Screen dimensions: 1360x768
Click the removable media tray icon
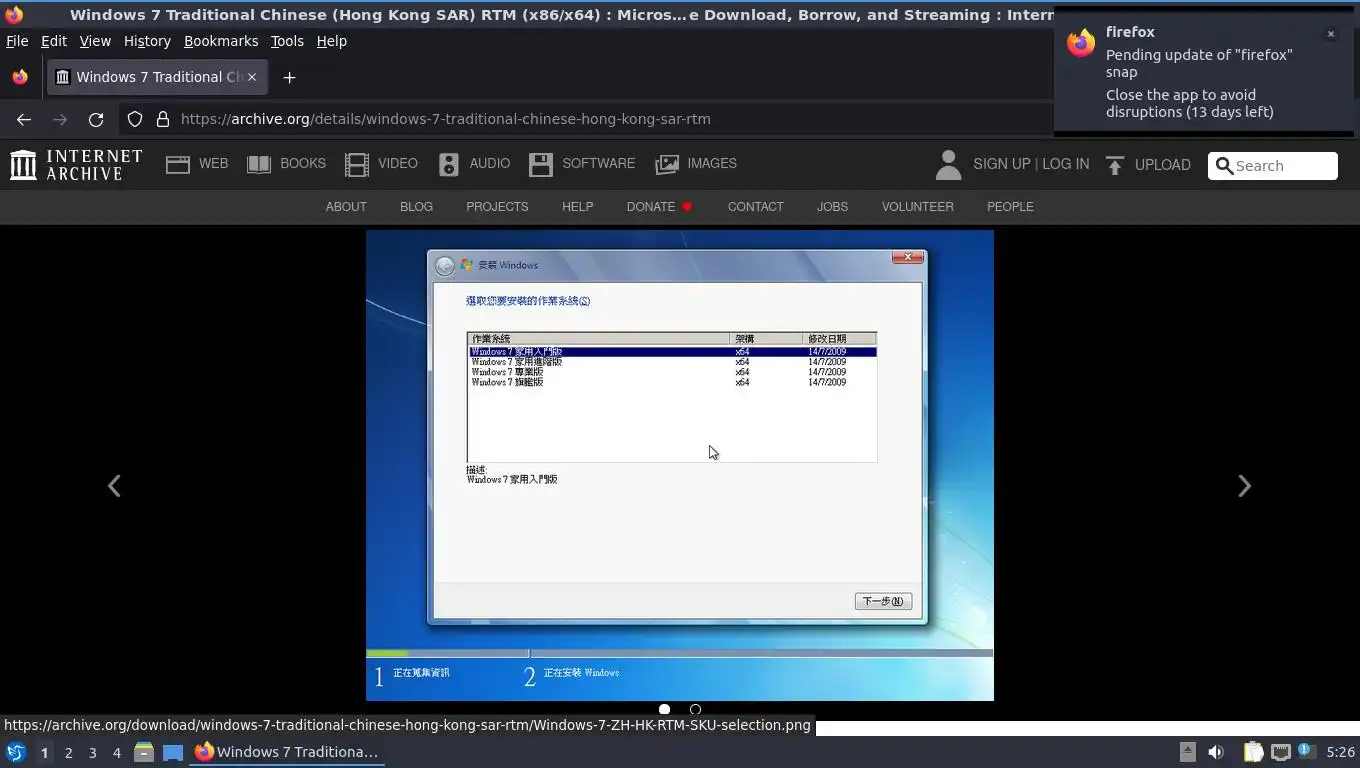coord(1187,752)
